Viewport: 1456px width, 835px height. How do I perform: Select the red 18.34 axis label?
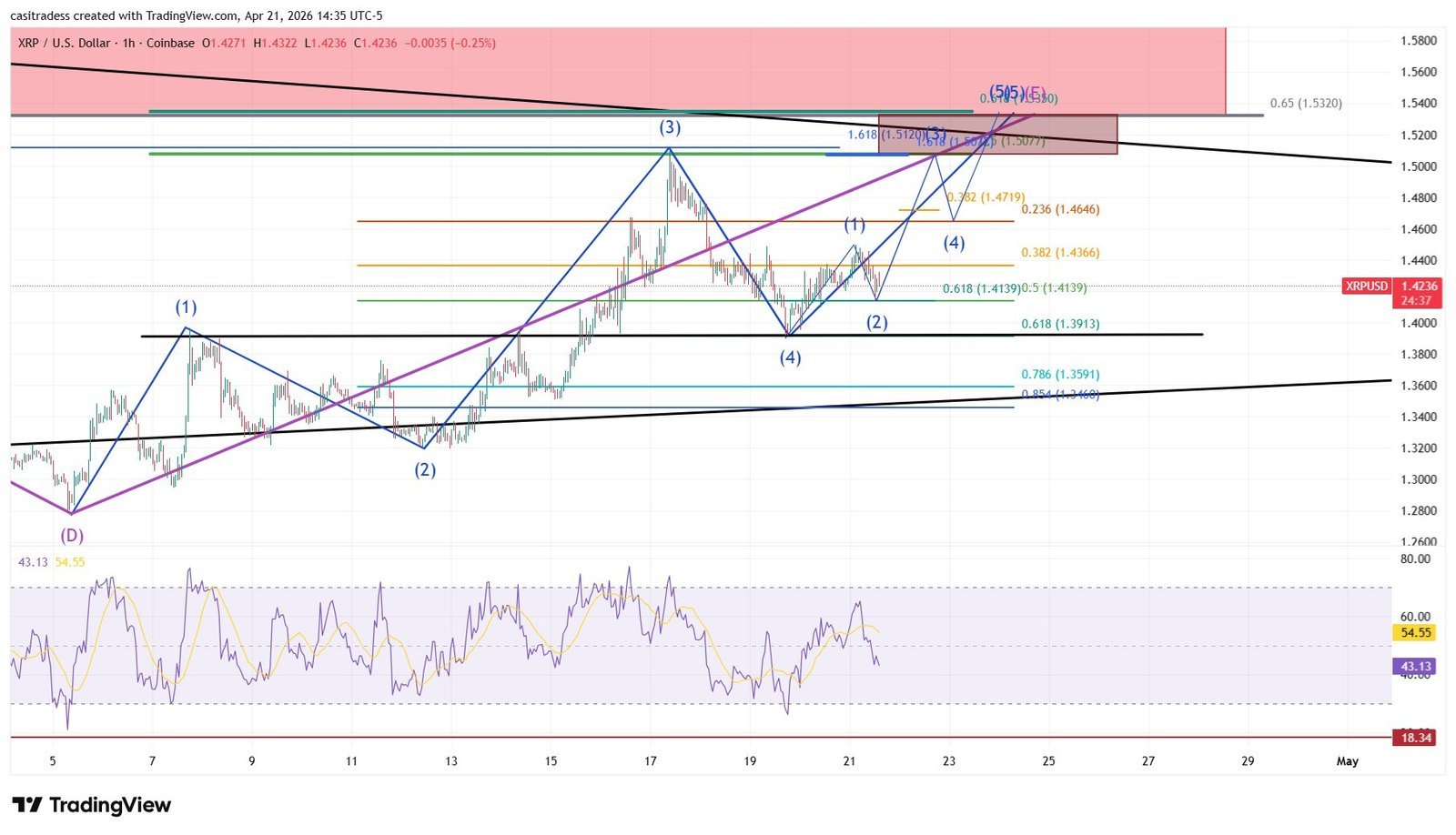click(1415, 738)
